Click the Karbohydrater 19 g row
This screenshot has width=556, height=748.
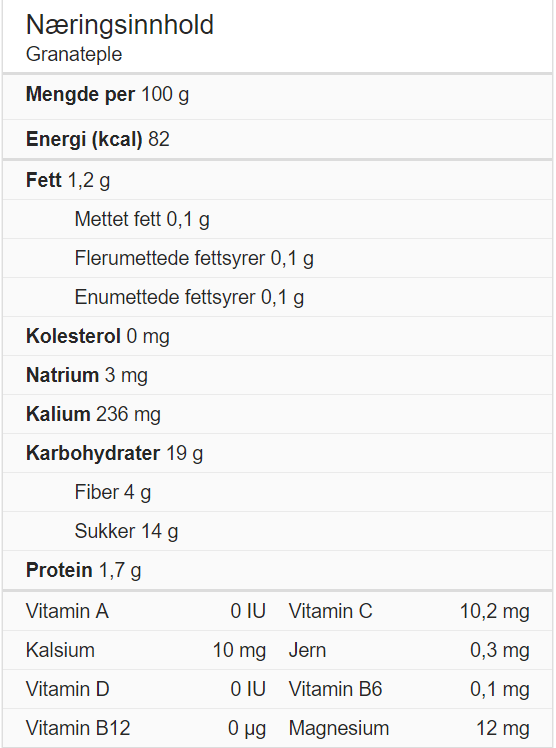(278, 453)
